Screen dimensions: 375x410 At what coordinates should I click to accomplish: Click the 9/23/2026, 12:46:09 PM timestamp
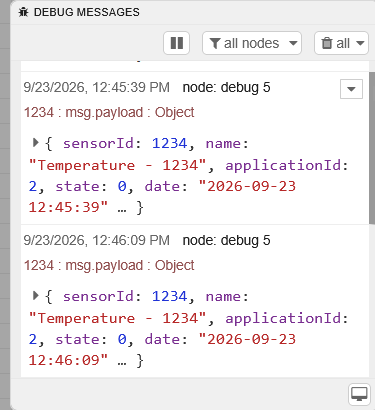tap(97, 241)
